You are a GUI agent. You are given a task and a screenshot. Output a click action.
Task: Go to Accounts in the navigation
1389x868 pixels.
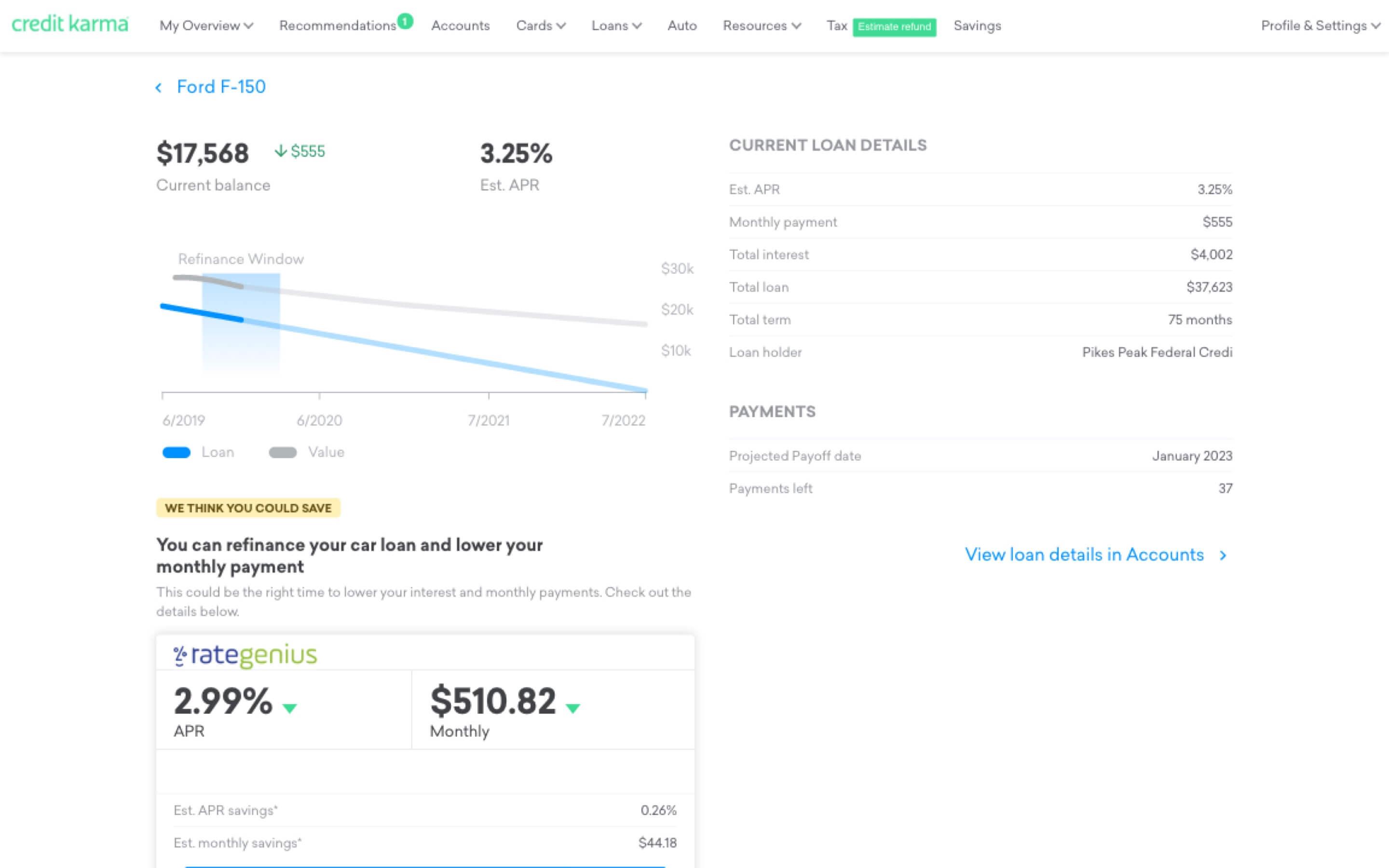click(x=460, y=26)
